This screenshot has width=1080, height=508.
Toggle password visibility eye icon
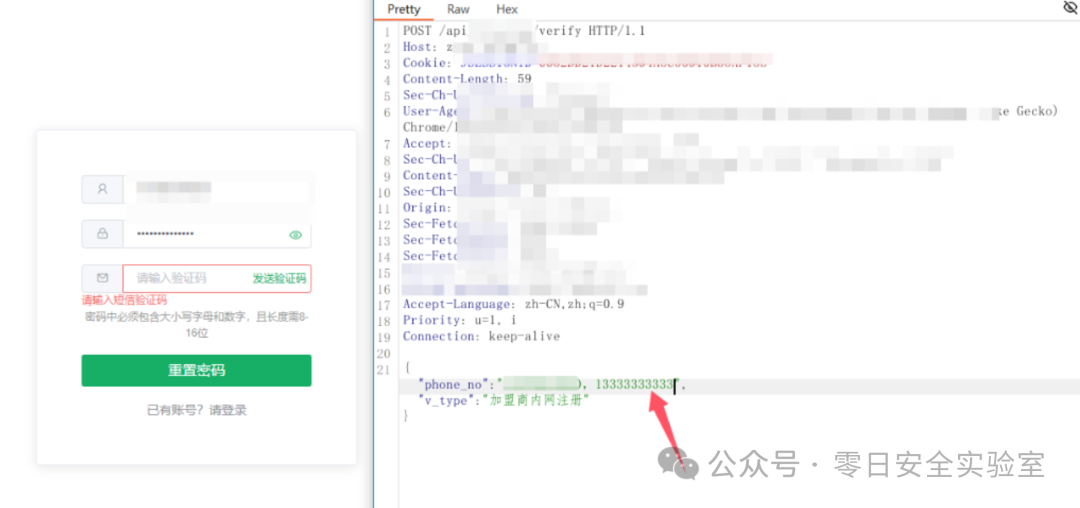[295, 235]
